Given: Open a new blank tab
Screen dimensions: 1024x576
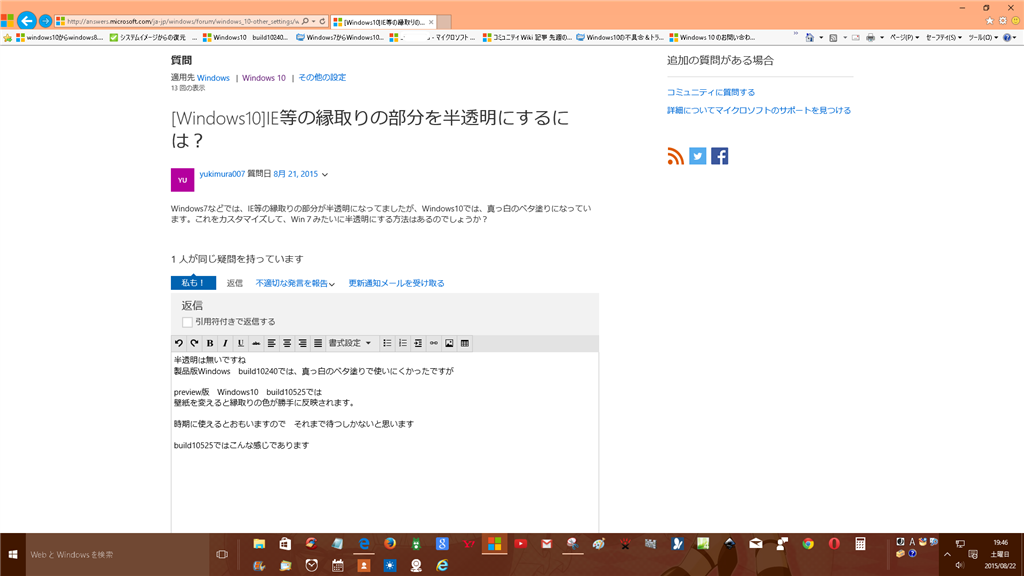Looking at the screenshot, I should (x=444, y=22).
